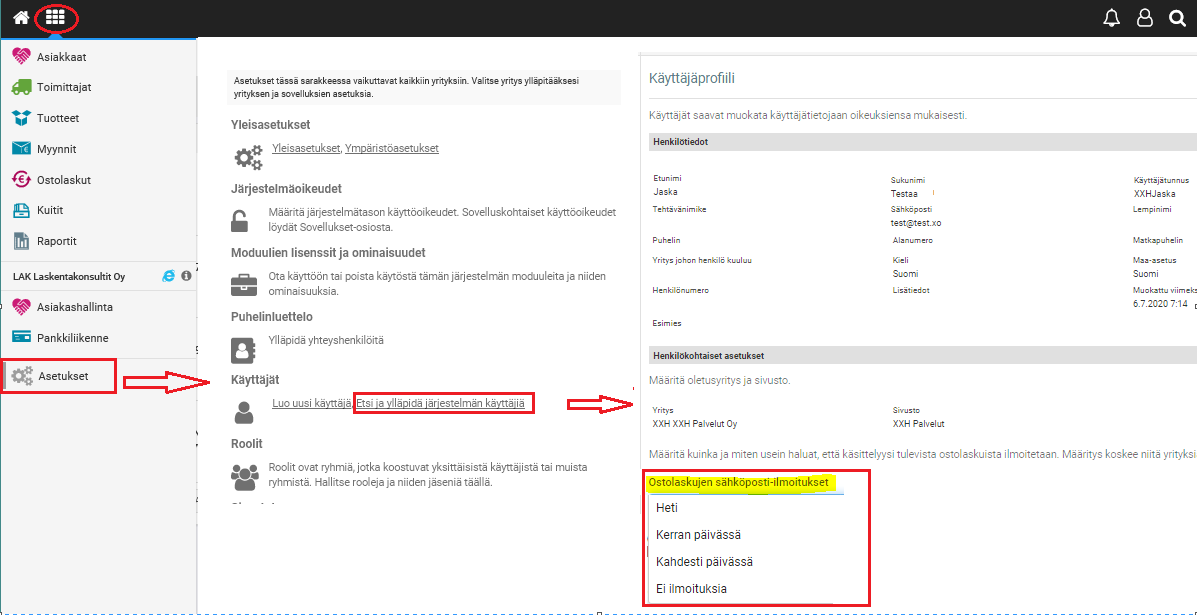This screenshot has height=615, width=1197.
Task: Click Luo uusi käyttäjä link
Action: (x=311, y=403)
